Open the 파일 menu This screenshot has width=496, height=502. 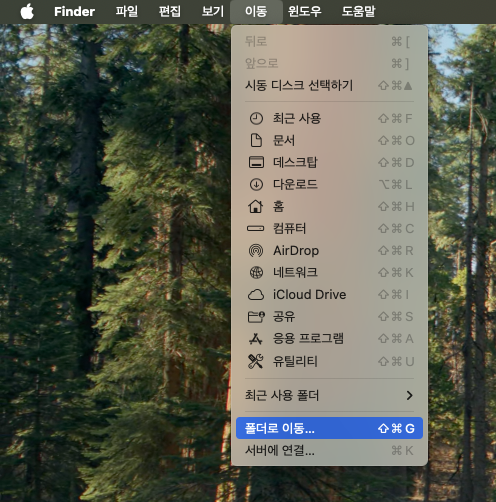[127, 12]
